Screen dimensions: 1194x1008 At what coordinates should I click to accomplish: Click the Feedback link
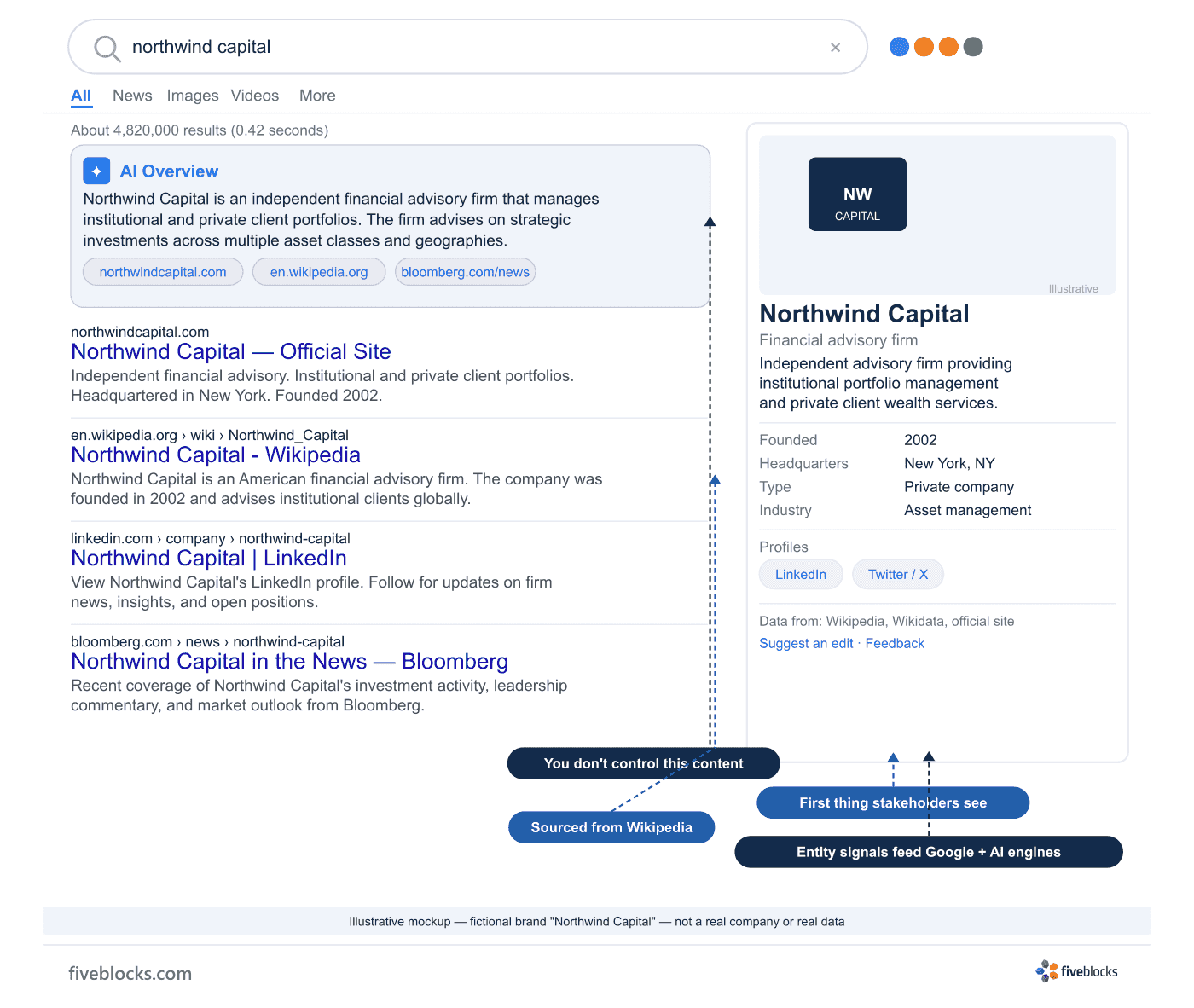(895, 643)
